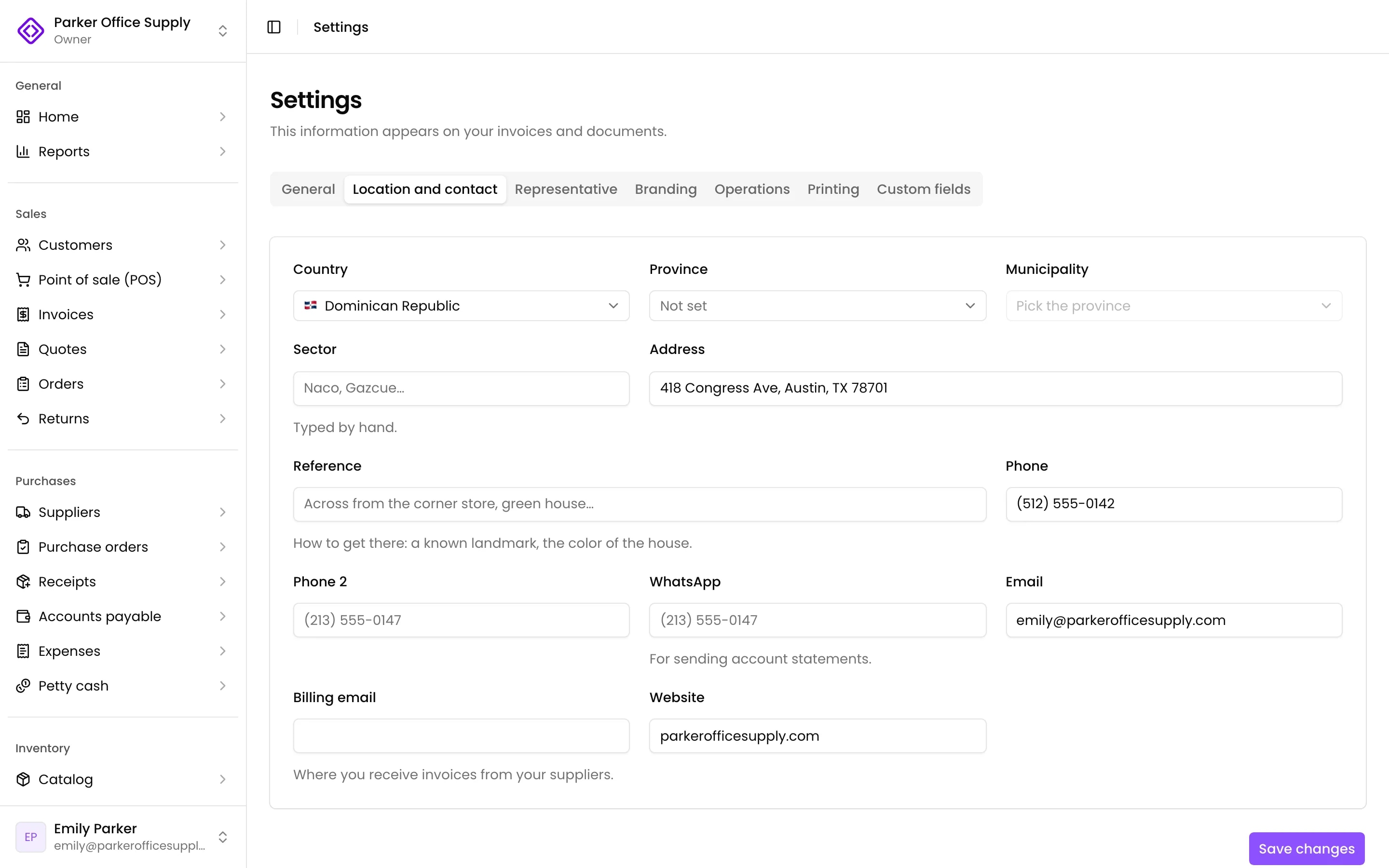This screenshot has height=868, width=1389.
Task: Click the Expenses receipt icon
Action: (23, 651)
